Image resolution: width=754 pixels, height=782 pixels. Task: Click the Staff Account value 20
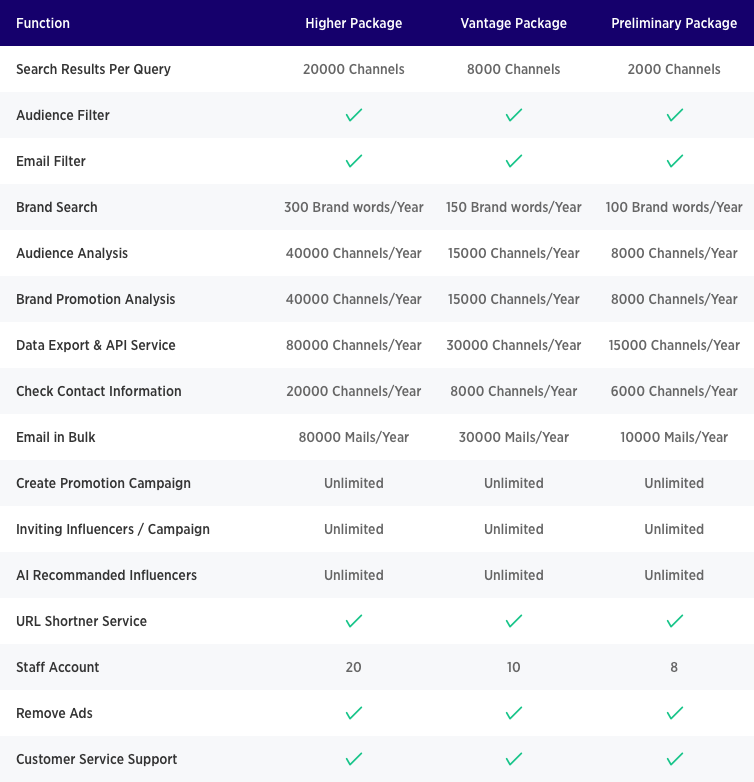353,667
